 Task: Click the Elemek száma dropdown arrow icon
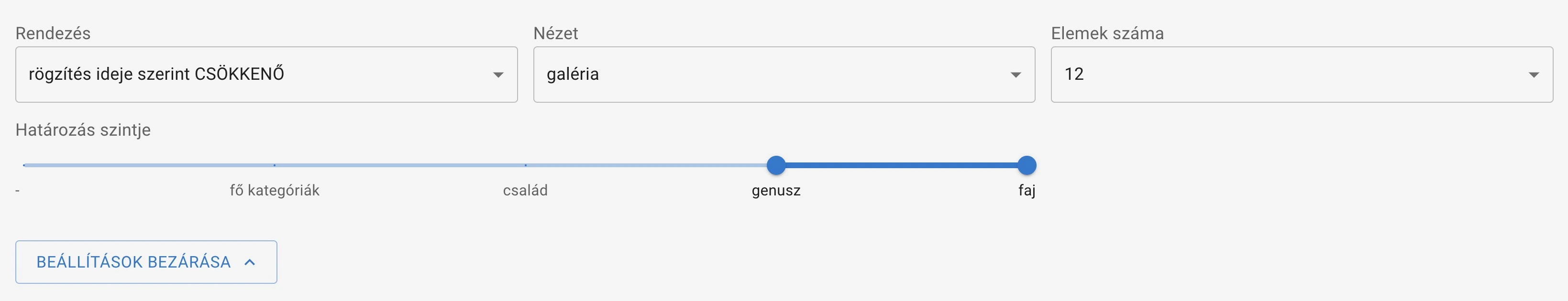pos(1533,75)
